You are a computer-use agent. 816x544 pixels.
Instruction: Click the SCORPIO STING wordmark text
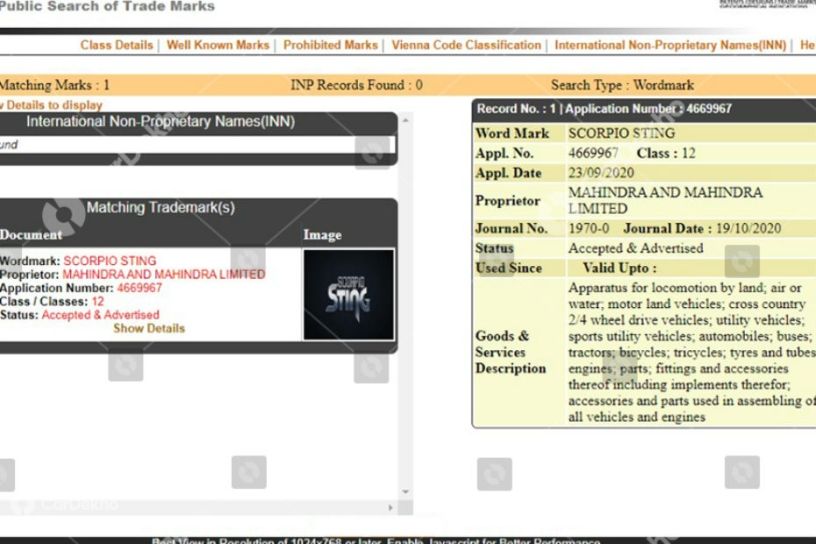pos(110,261)
